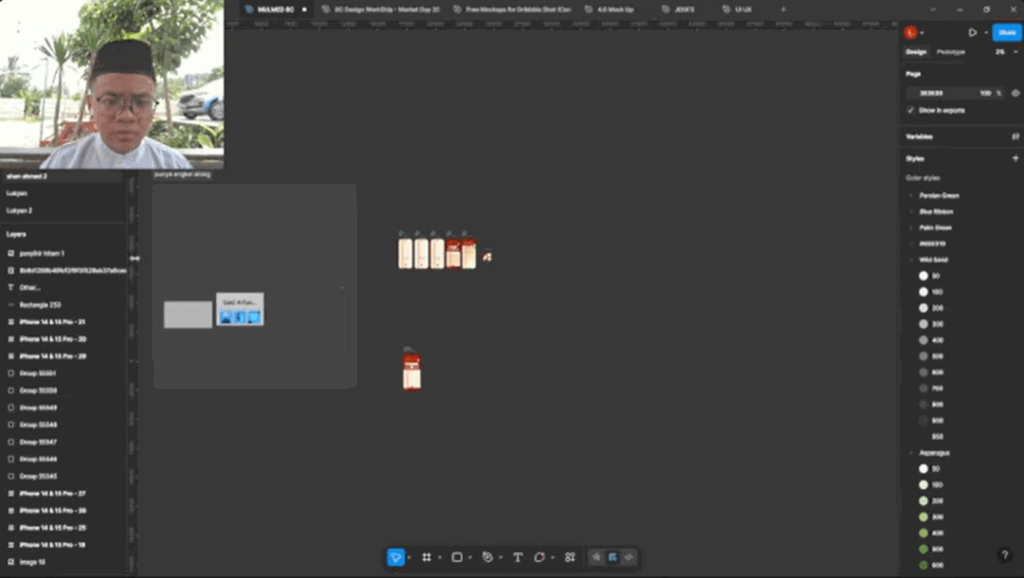Add a new style with plus icon
1024x578 pixels.
(x=1015, y=158)
